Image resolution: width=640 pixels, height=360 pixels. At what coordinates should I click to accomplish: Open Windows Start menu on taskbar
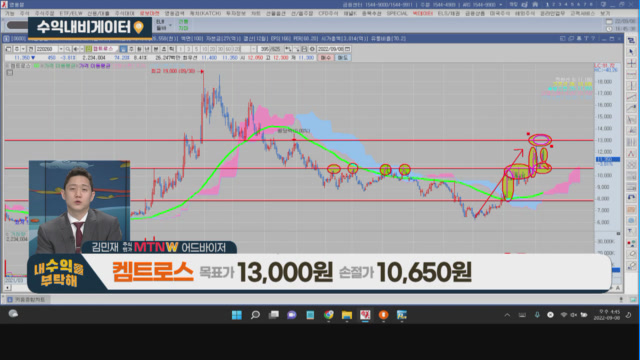[237, 315]
